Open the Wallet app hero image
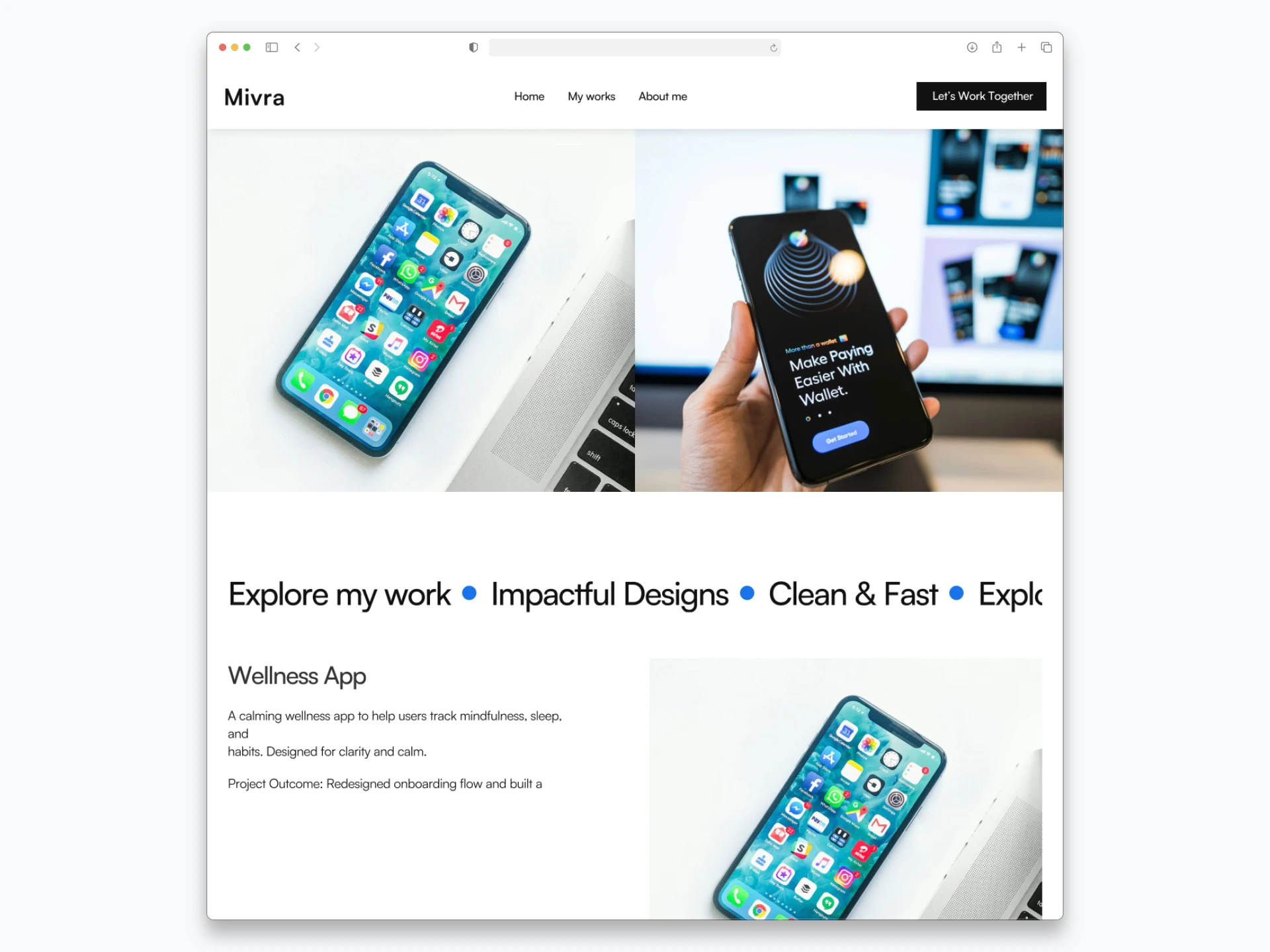Viewport: 1270px width, 952px height. (849, 310)
